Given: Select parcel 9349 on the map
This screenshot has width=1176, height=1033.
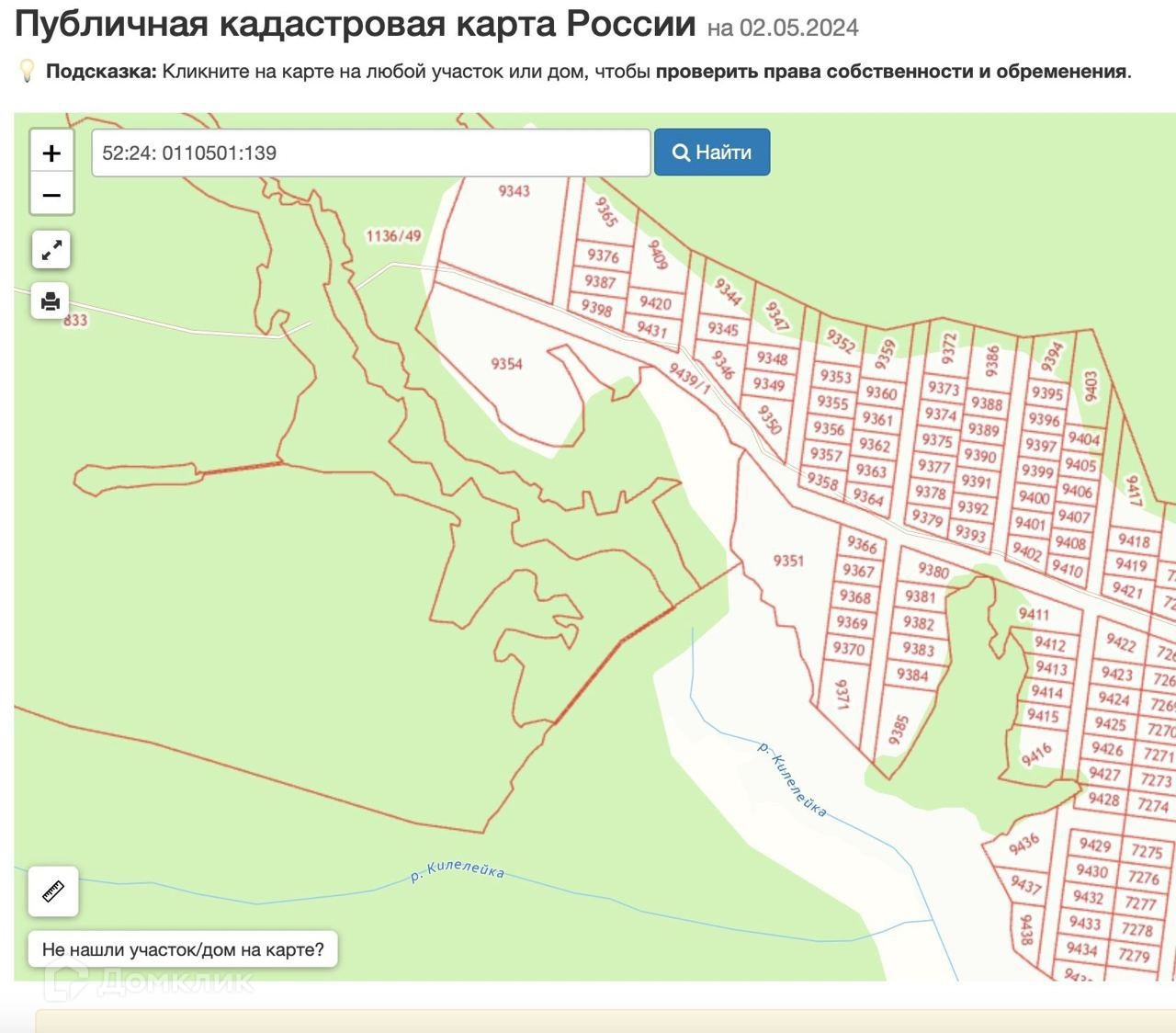Looking at the screenshot, I should pos(768,384).
